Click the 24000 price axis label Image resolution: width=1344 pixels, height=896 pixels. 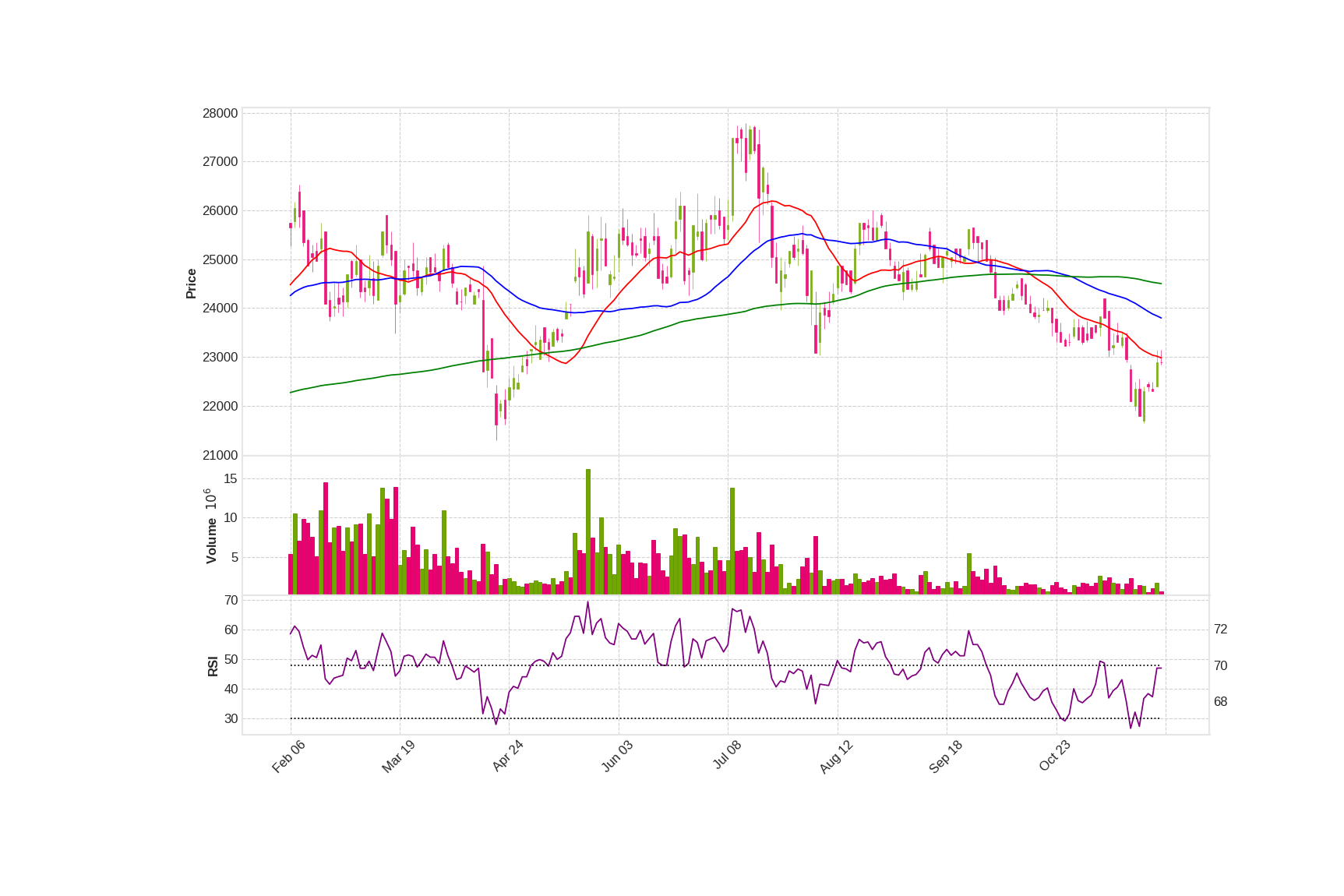point(220,308)
